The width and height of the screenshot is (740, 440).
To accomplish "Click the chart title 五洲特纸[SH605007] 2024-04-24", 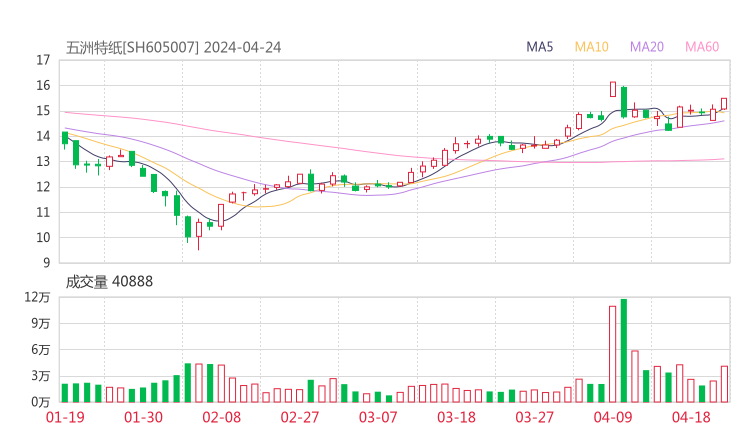I will click(x=173, y=48).
